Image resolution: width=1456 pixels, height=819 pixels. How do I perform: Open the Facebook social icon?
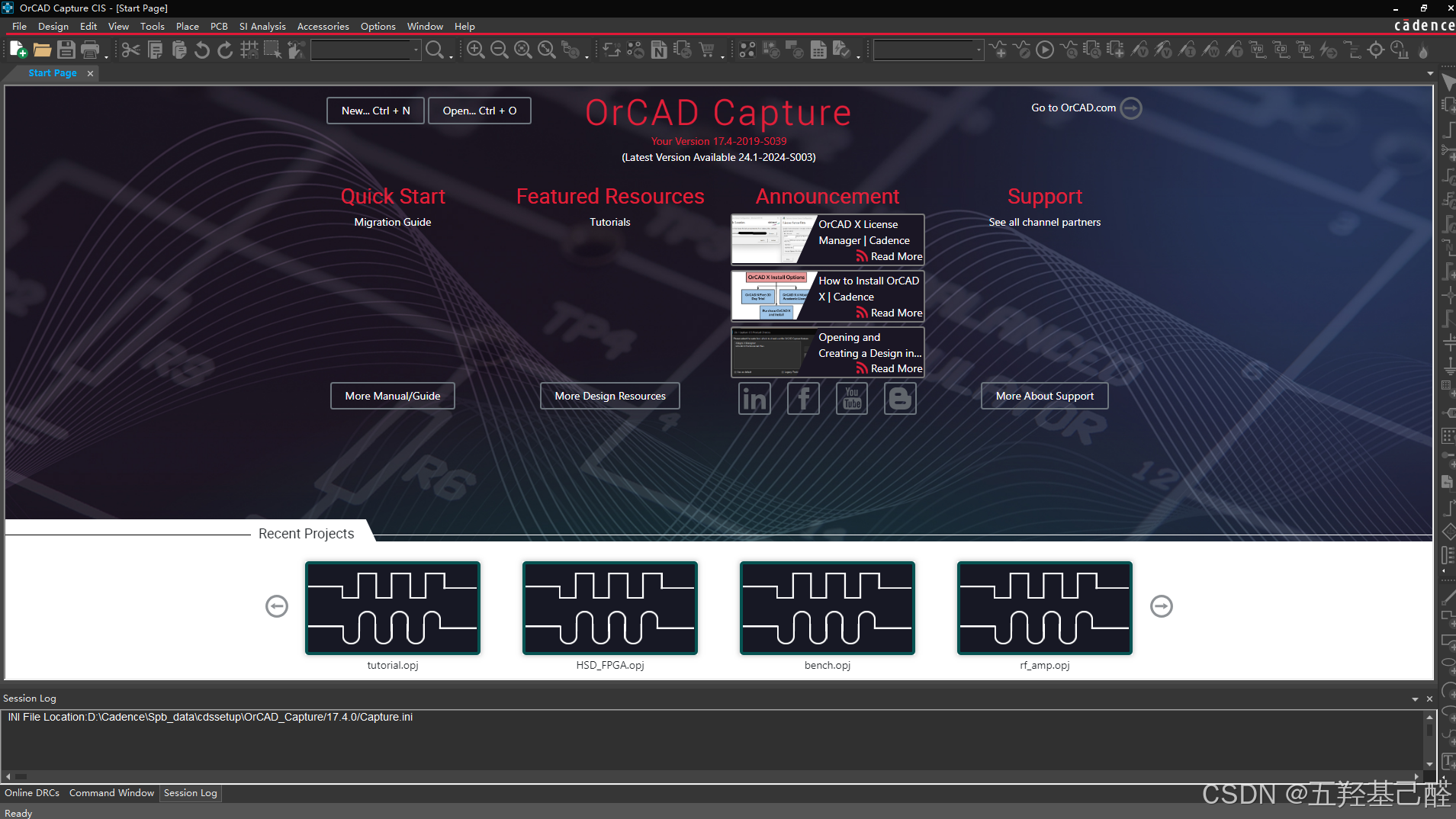pos(803,398)
